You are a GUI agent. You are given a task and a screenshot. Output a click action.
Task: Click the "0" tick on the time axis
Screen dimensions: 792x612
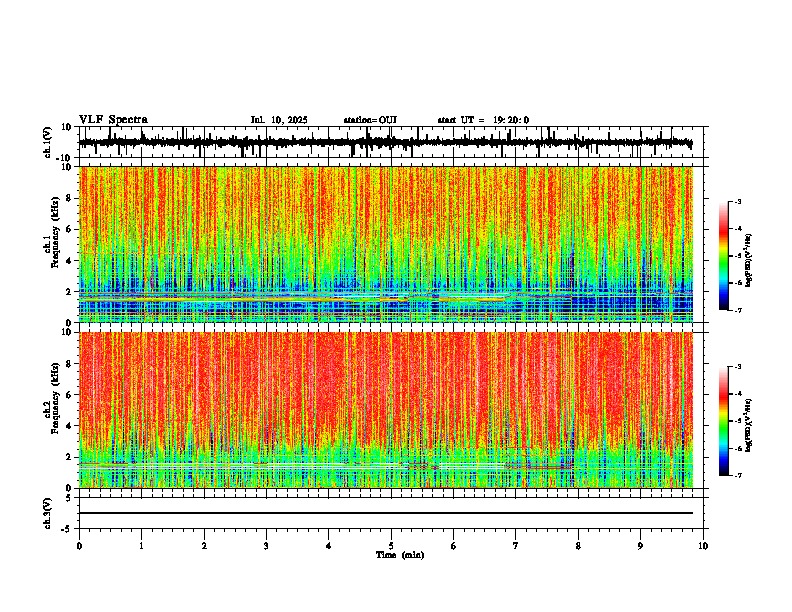coord(79,546)
